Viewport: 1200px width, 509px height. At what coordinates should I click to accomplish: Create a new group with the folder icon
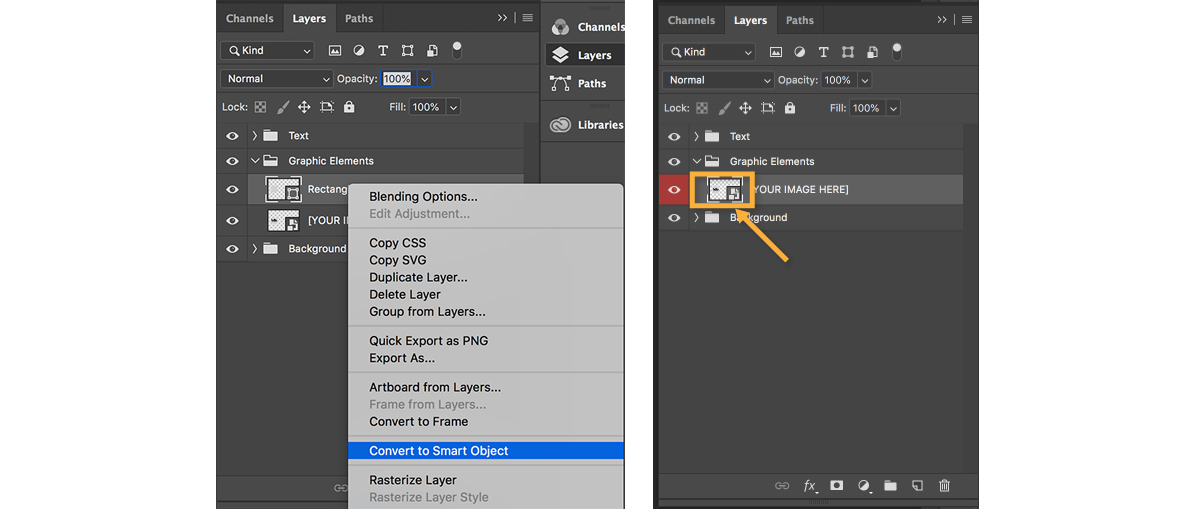[x=890, y=486]
